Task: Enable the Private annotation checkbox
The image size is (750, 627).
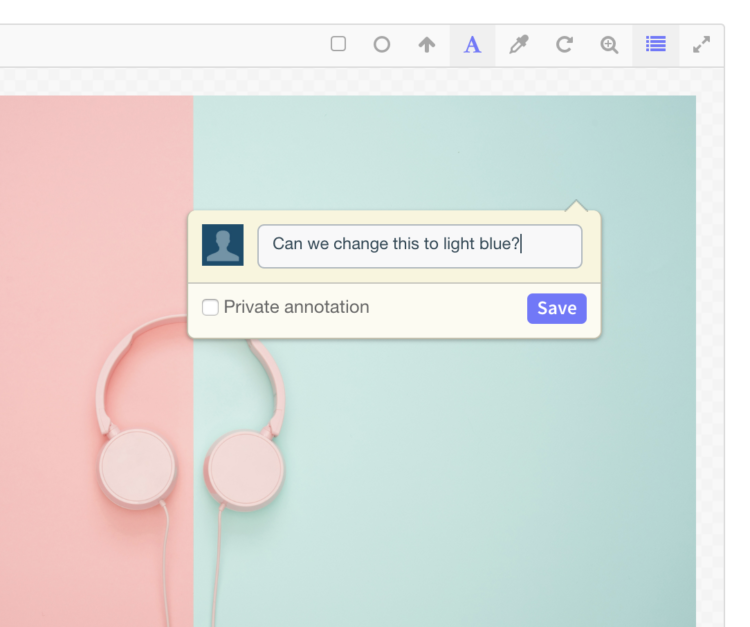Action: (x=210, y=308)
